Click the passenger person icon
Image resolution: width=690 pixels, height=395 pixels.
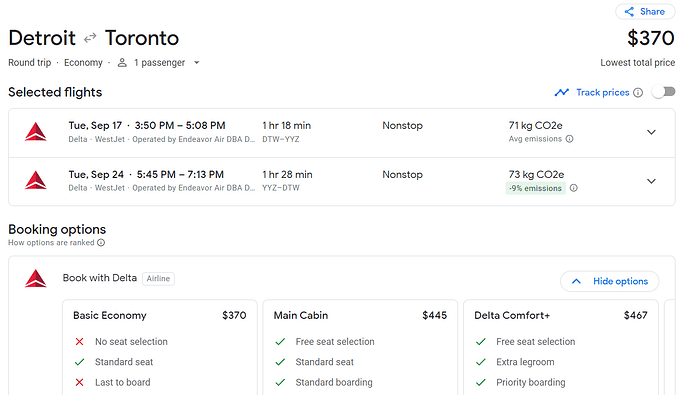click(122, 63)
